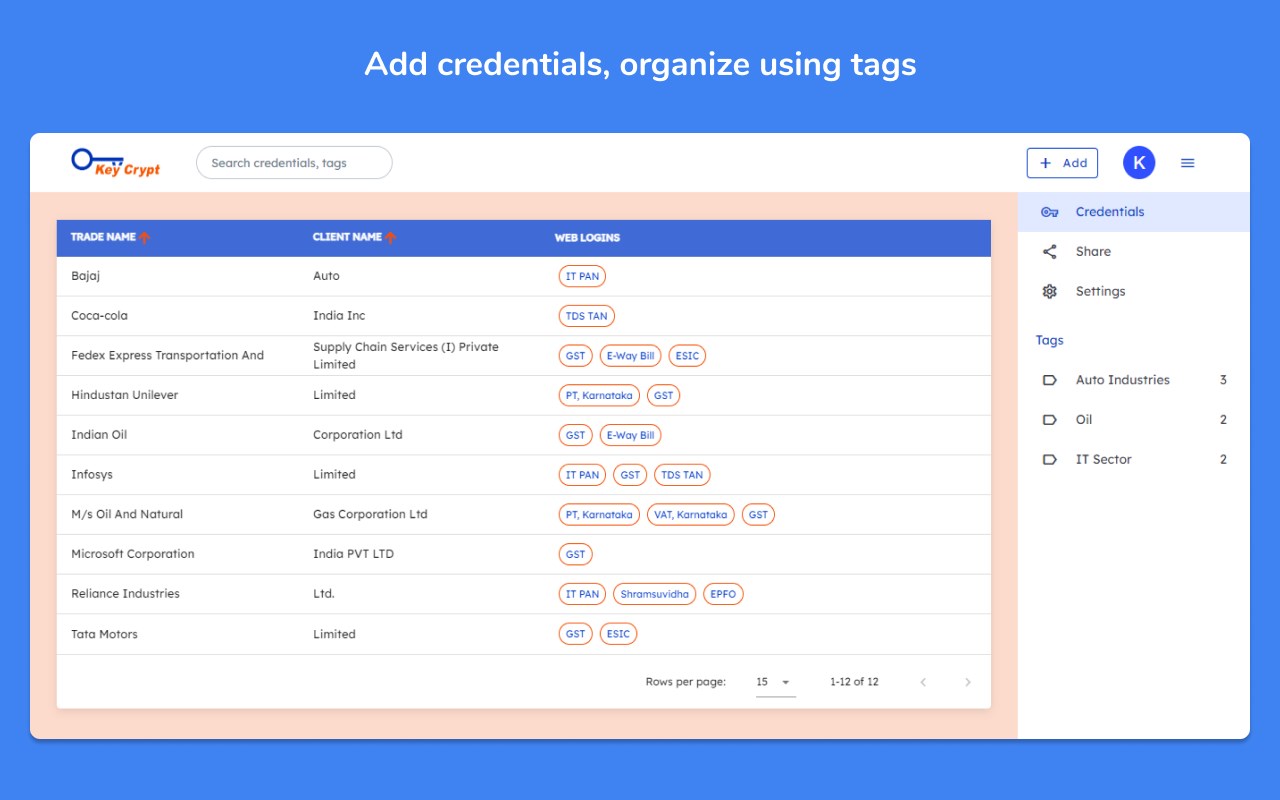Open Infosys's GST chip
This screenshot has width=1280, height=800.
click(630, 476)
